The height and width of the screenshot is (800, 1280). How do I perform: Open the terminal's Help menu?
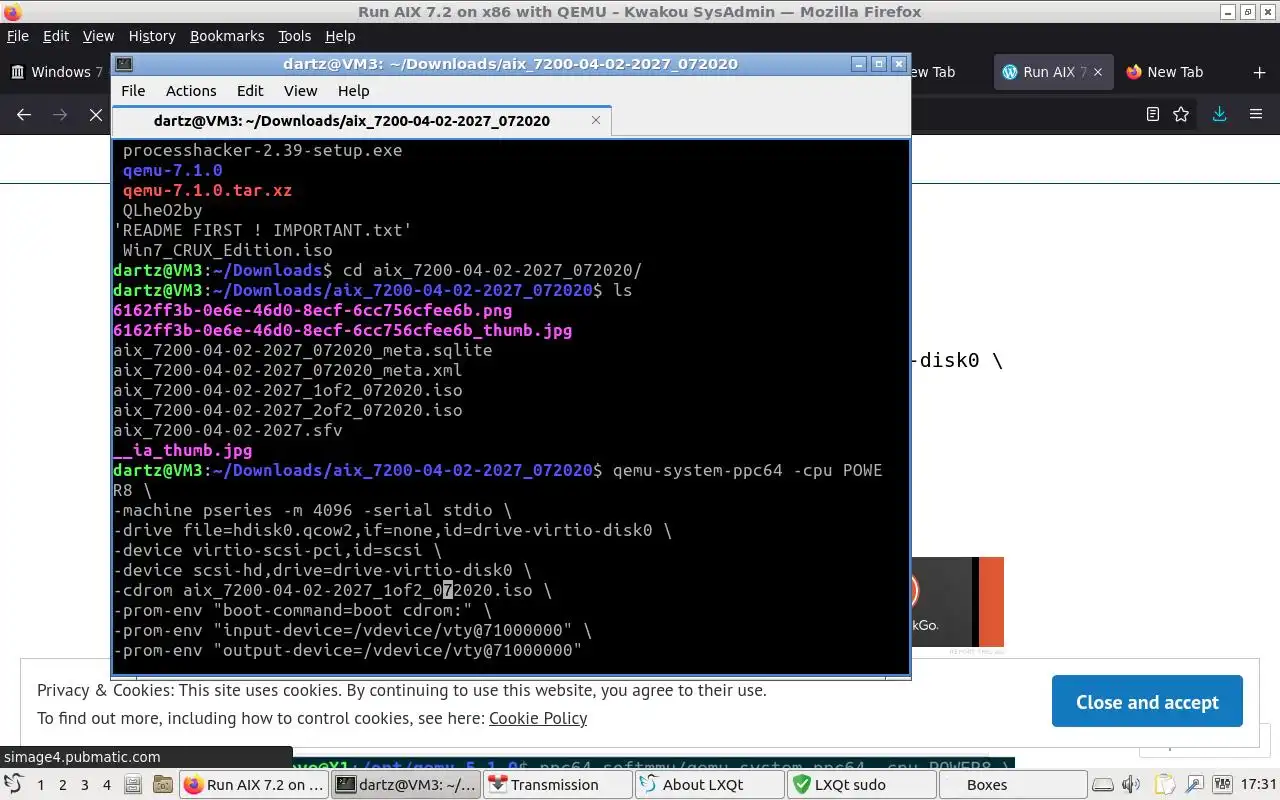pyautogui.click(x=353, y=90)
